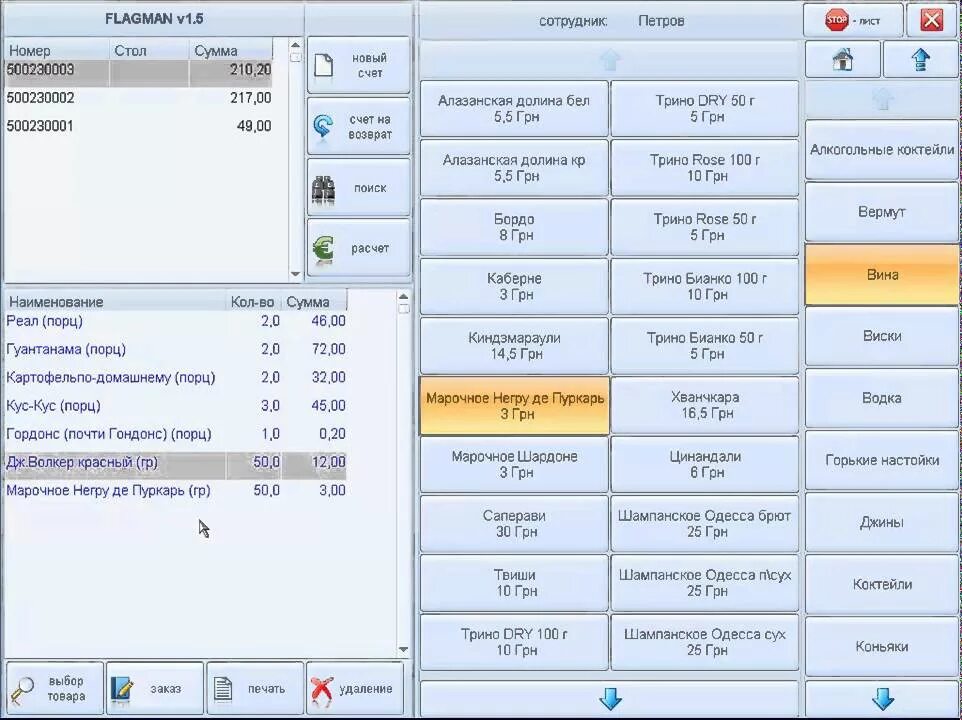
Task: Click bills list scrollbar down arrow
Action: (295, 274)
